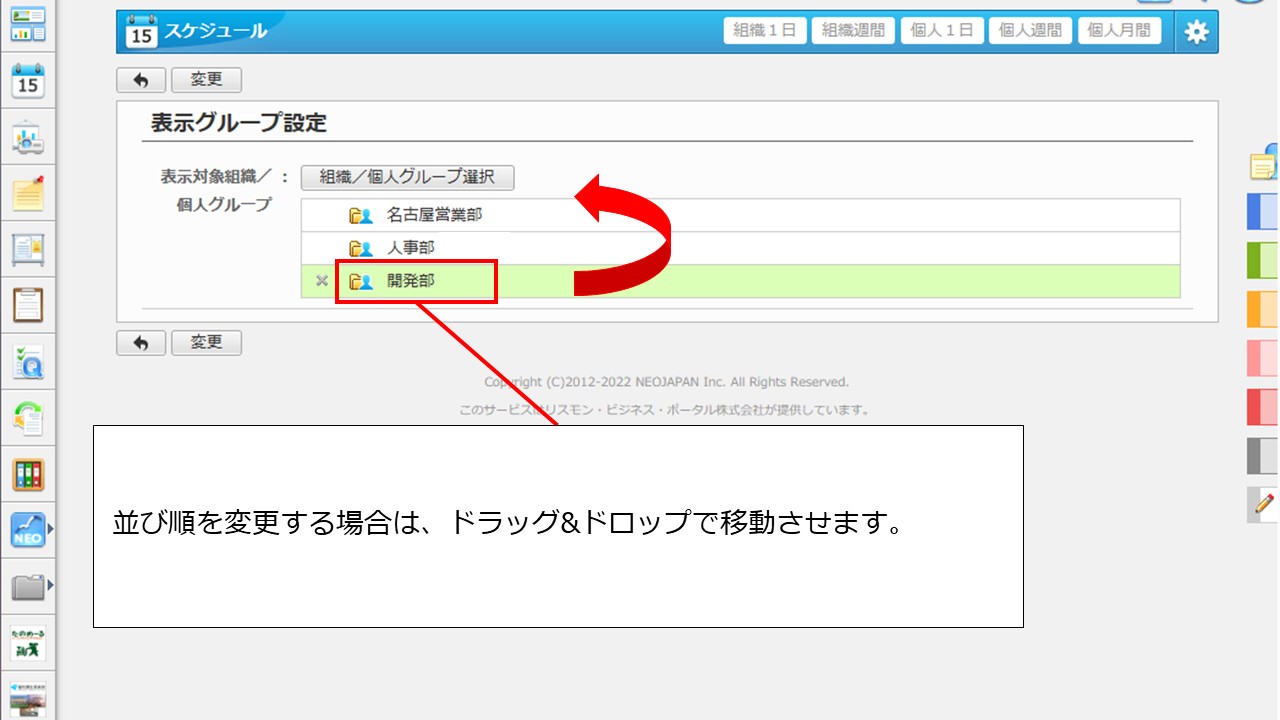Open schedule settings gear icon
The height and width of the screenshot is (720, 1280).
point(1196,32)
